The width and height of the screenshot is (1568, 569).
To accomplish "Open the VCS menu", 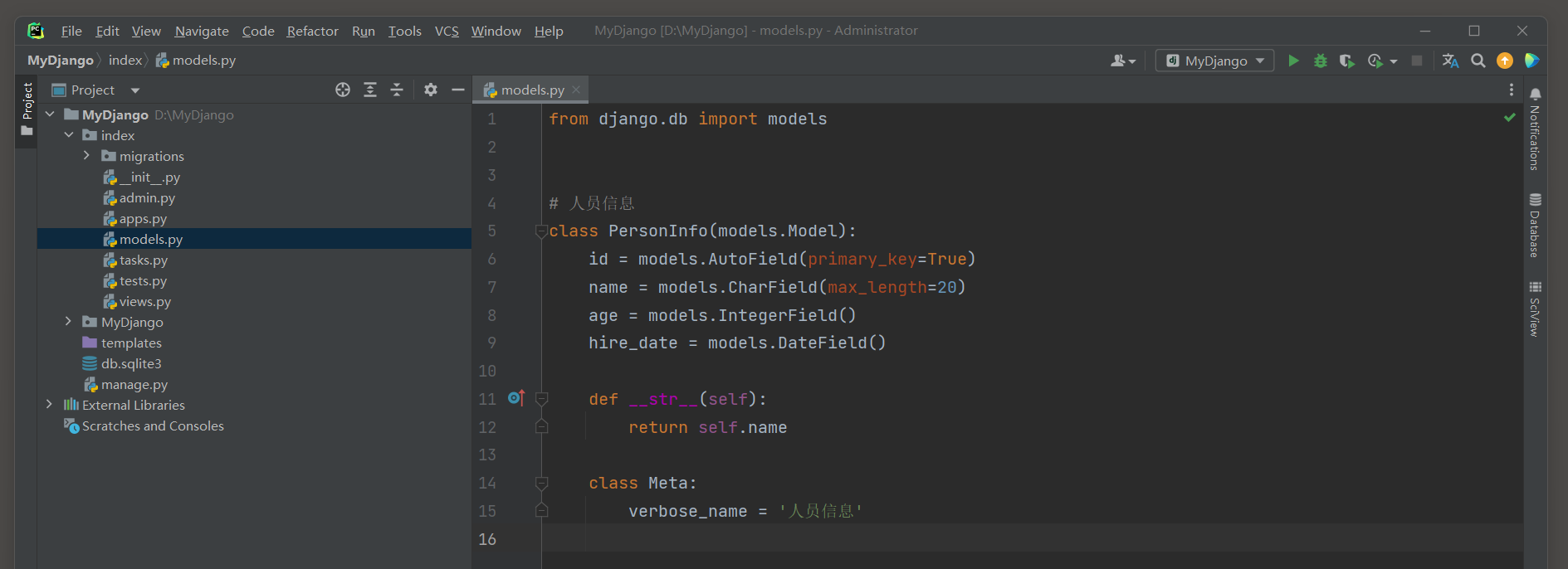I will tap(447, 31).
